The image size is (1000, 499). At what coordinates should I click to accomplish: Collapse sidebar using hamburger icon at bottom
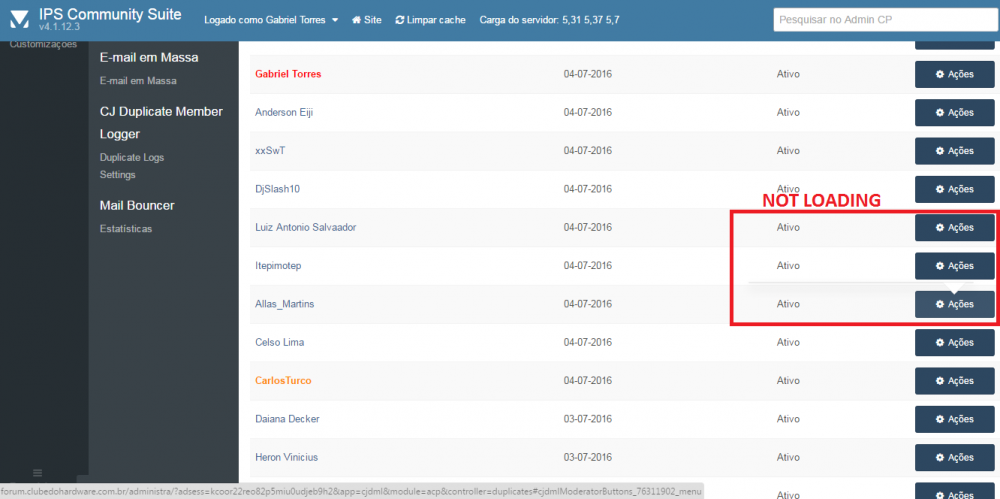point(38,472)
